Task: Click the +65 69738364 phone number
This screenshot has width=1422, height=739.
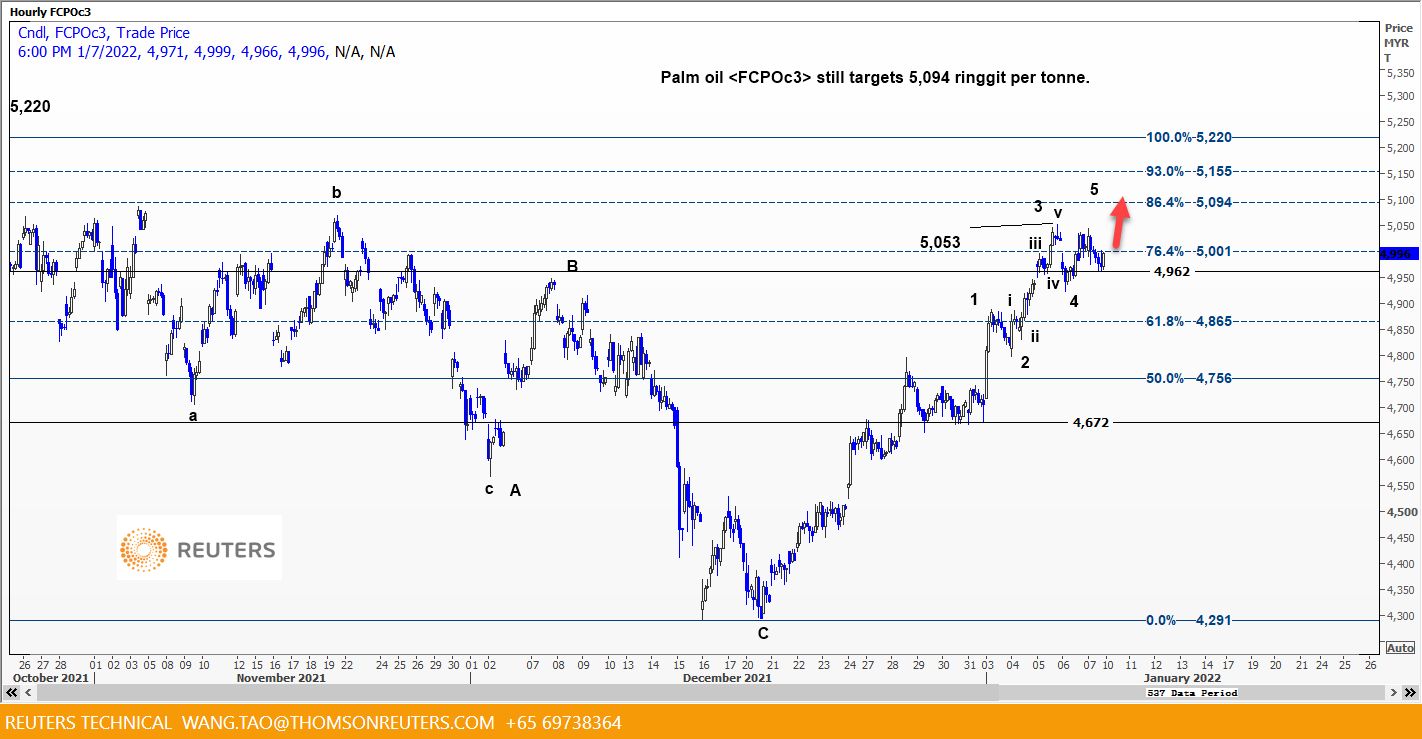Action: (564, 722)
